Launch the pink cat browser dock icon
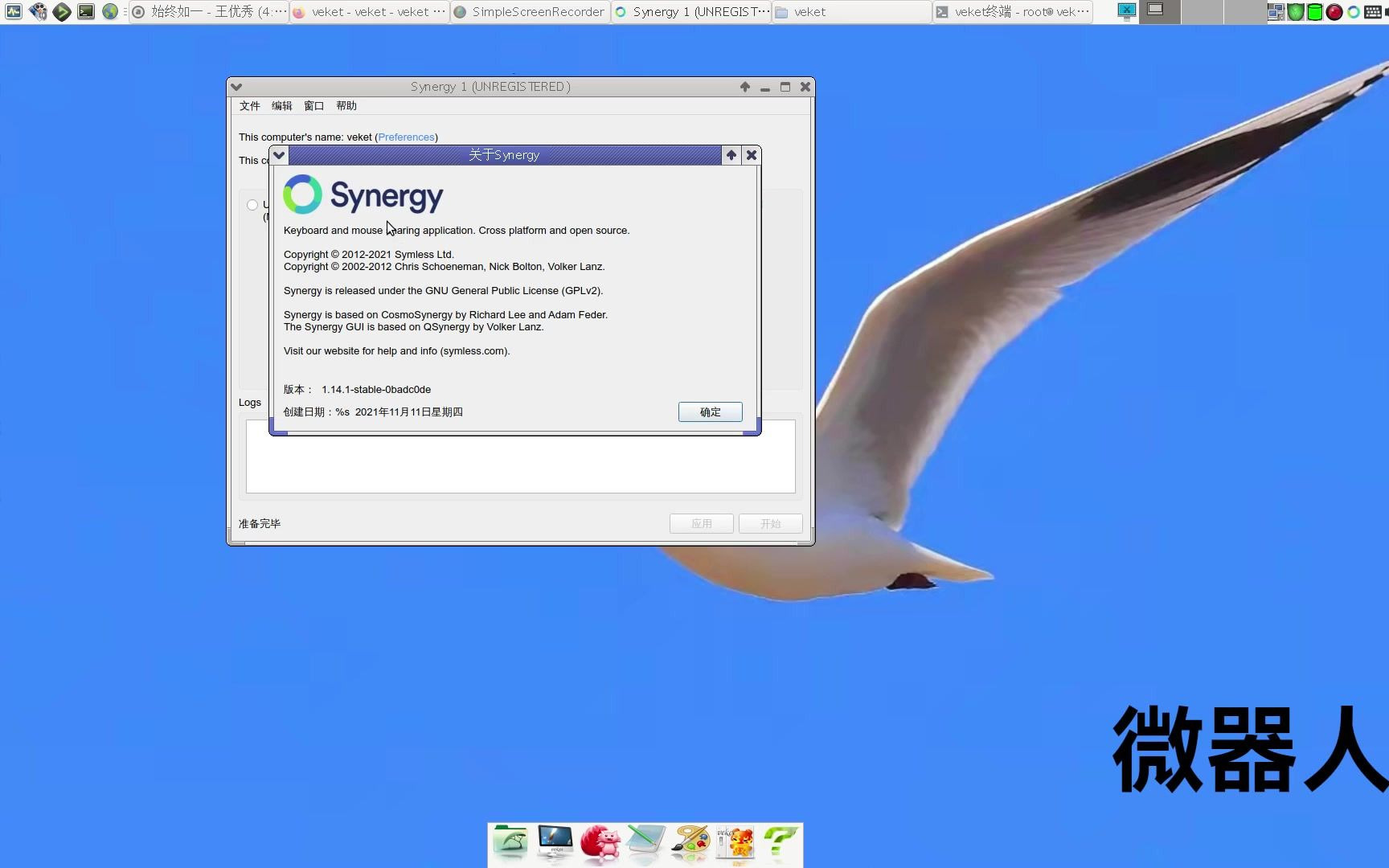The image size is (1389, 868). [x=600, y=844]
